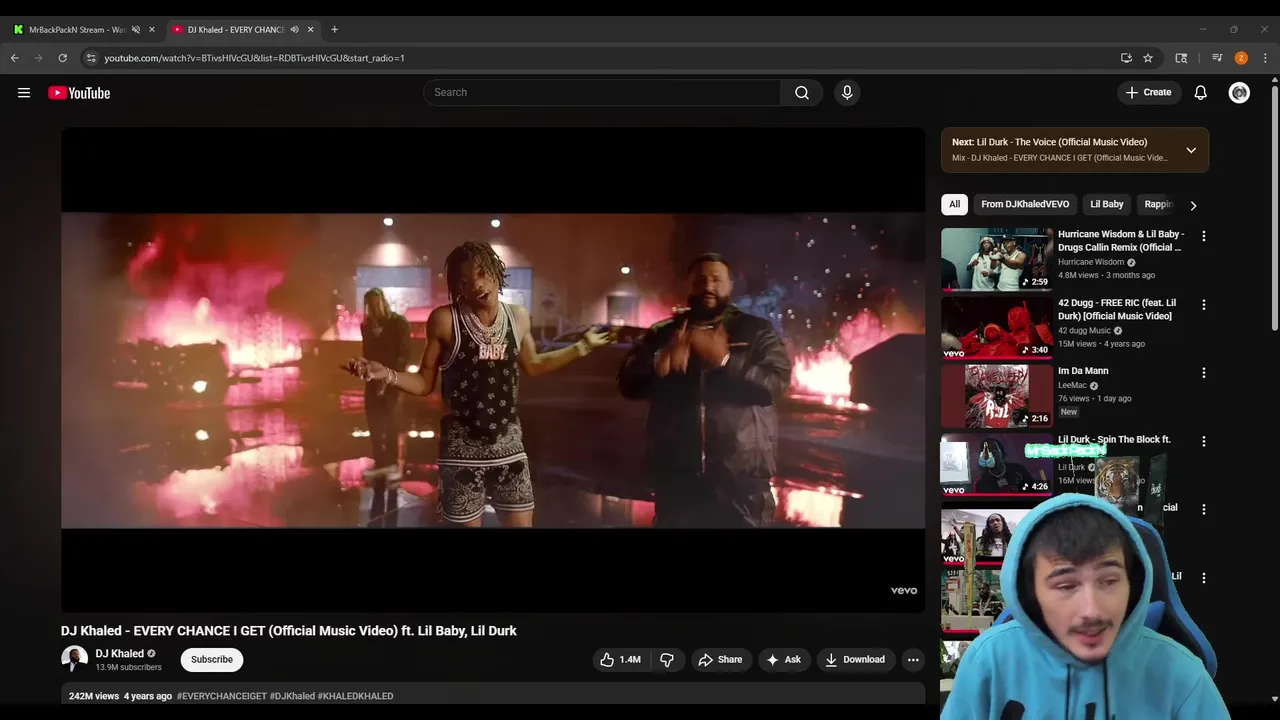
Task: Click the search magnifier button
Action: (x=802, y=92)
